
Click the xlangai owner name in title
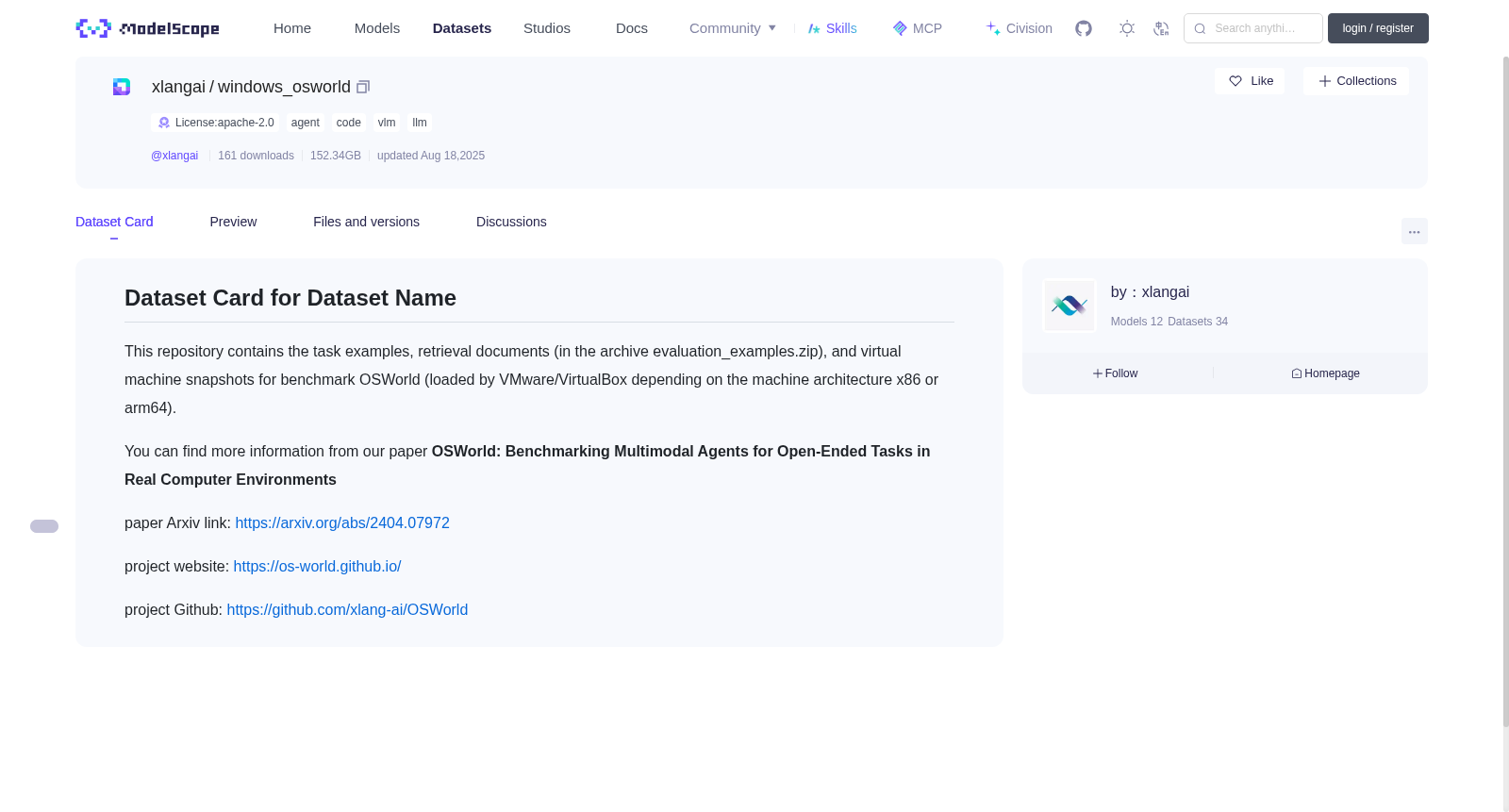click(178, 87)
